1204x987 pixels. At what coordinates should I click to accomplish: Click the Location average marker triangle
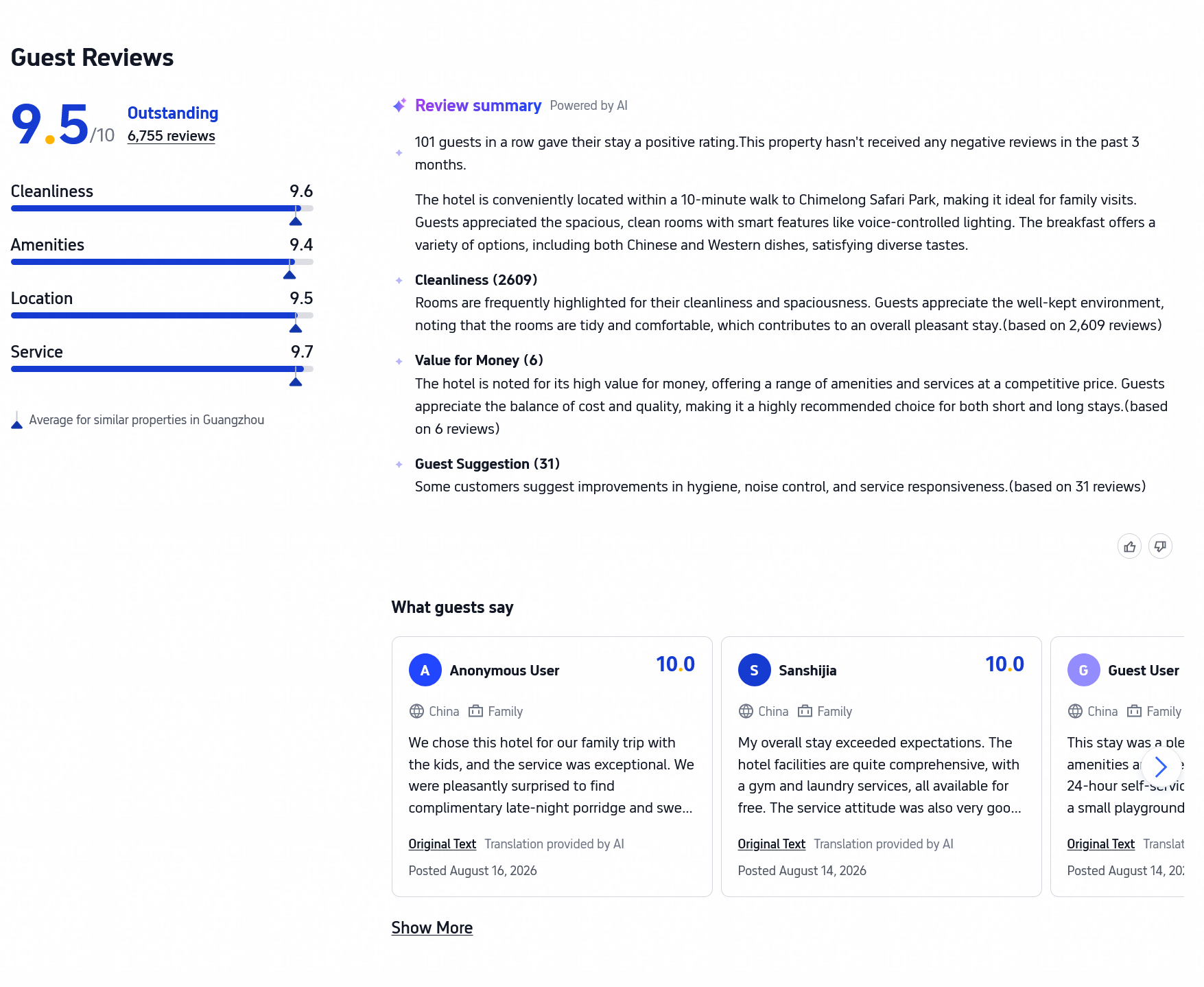pos(296,328)
